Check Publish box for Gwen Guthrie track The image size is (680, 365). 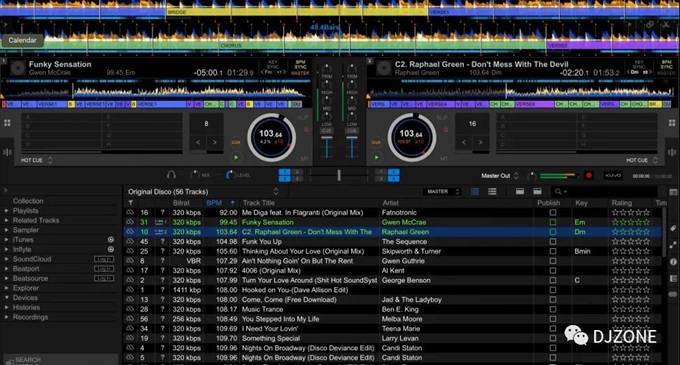(x=552, y=261)
